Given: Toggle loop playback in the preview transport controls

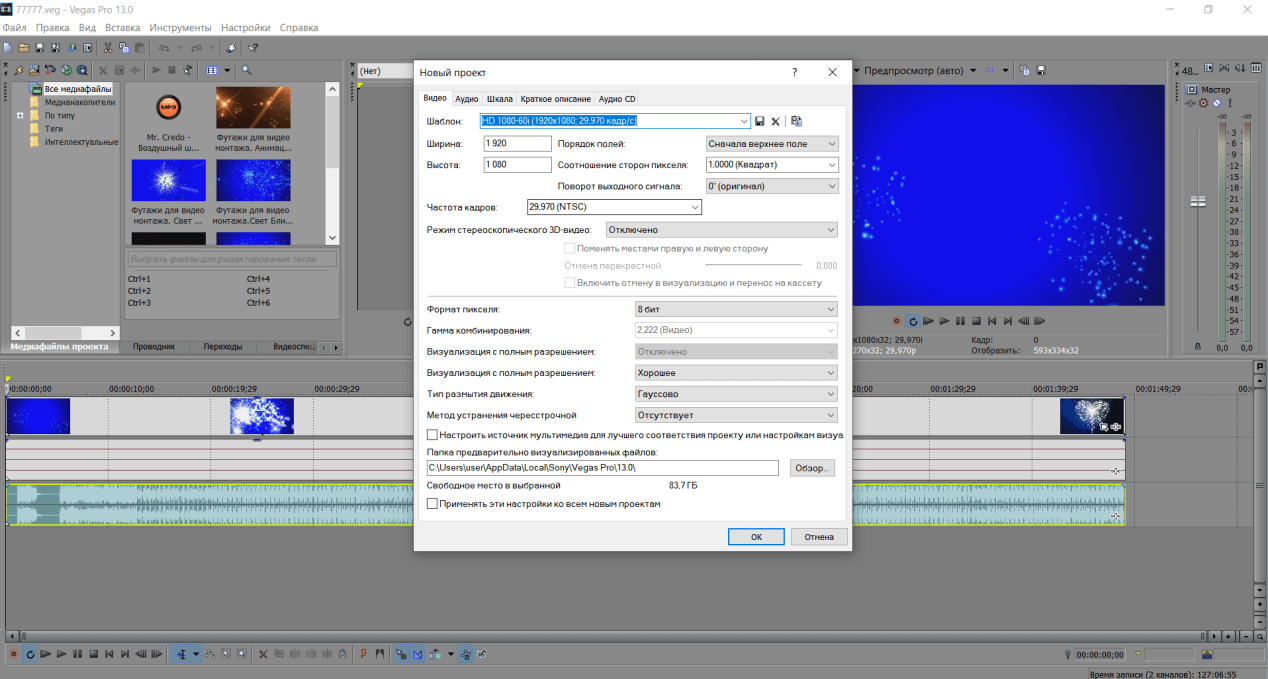Looking at the screenshot, I should pyautogui.click(x=912, y=321).
